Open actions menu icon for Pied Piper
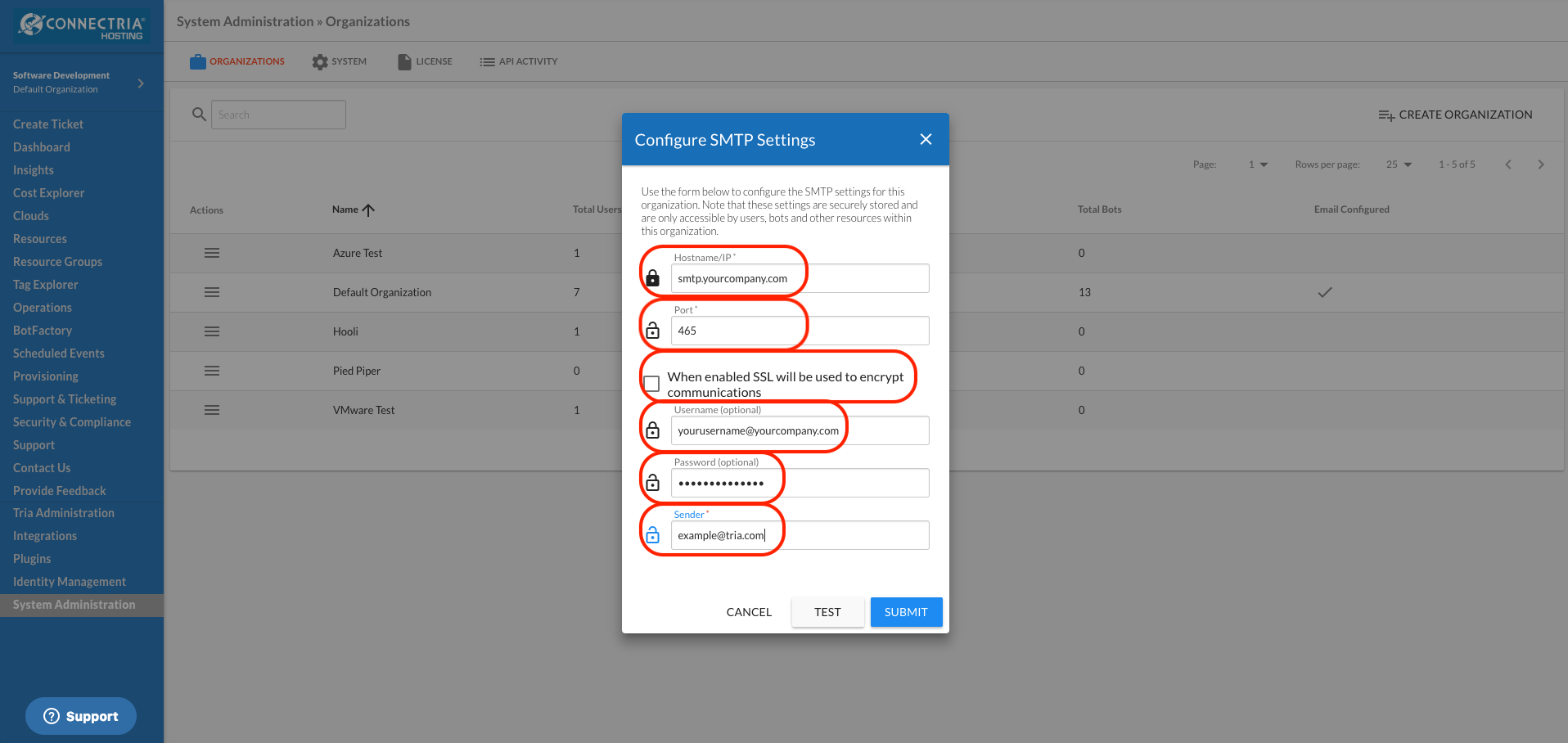 [212, 371]
